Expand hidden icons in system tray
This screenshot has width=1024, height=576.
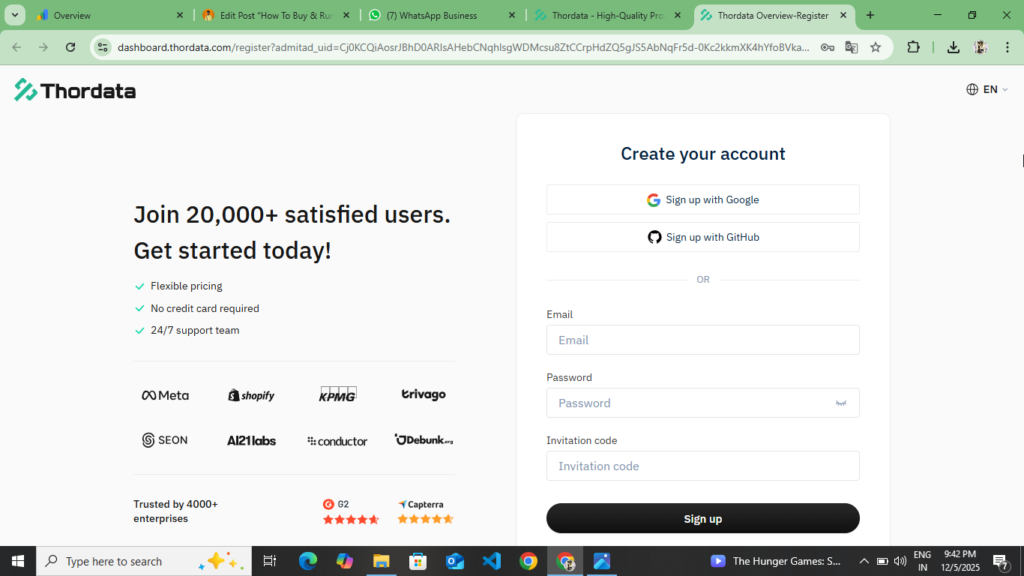click(x=863, y=561)
